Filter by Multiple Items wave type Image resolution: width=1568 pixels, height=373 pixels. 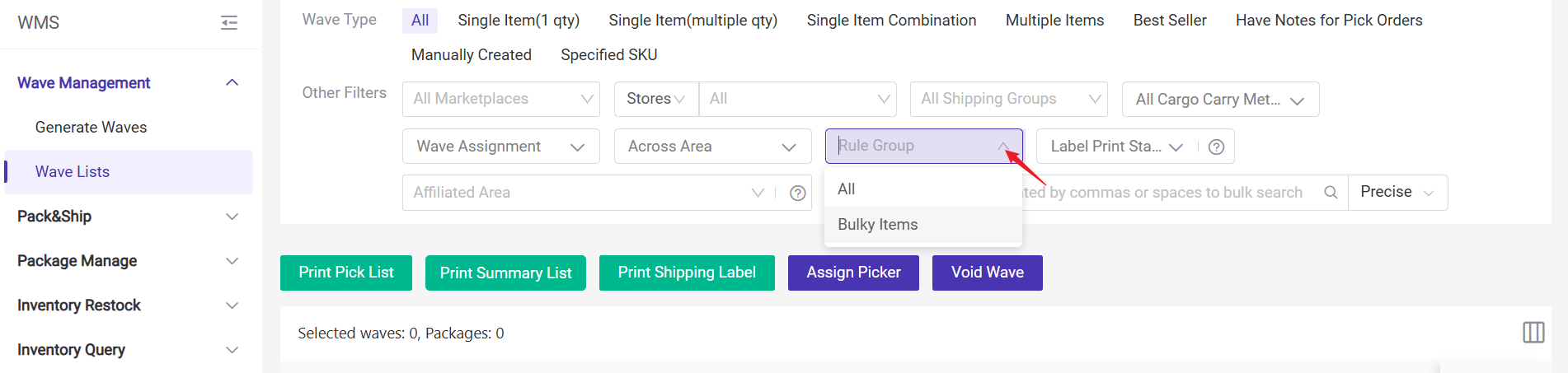tap(1054, 21)
